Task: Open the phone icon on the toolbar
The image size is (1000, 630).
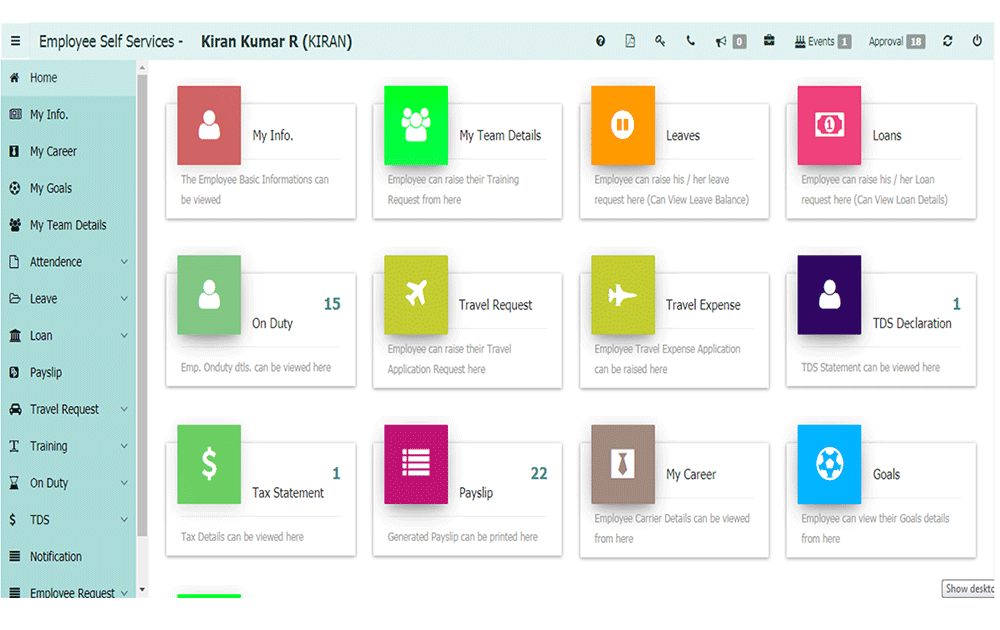Action: pos(690,41)
